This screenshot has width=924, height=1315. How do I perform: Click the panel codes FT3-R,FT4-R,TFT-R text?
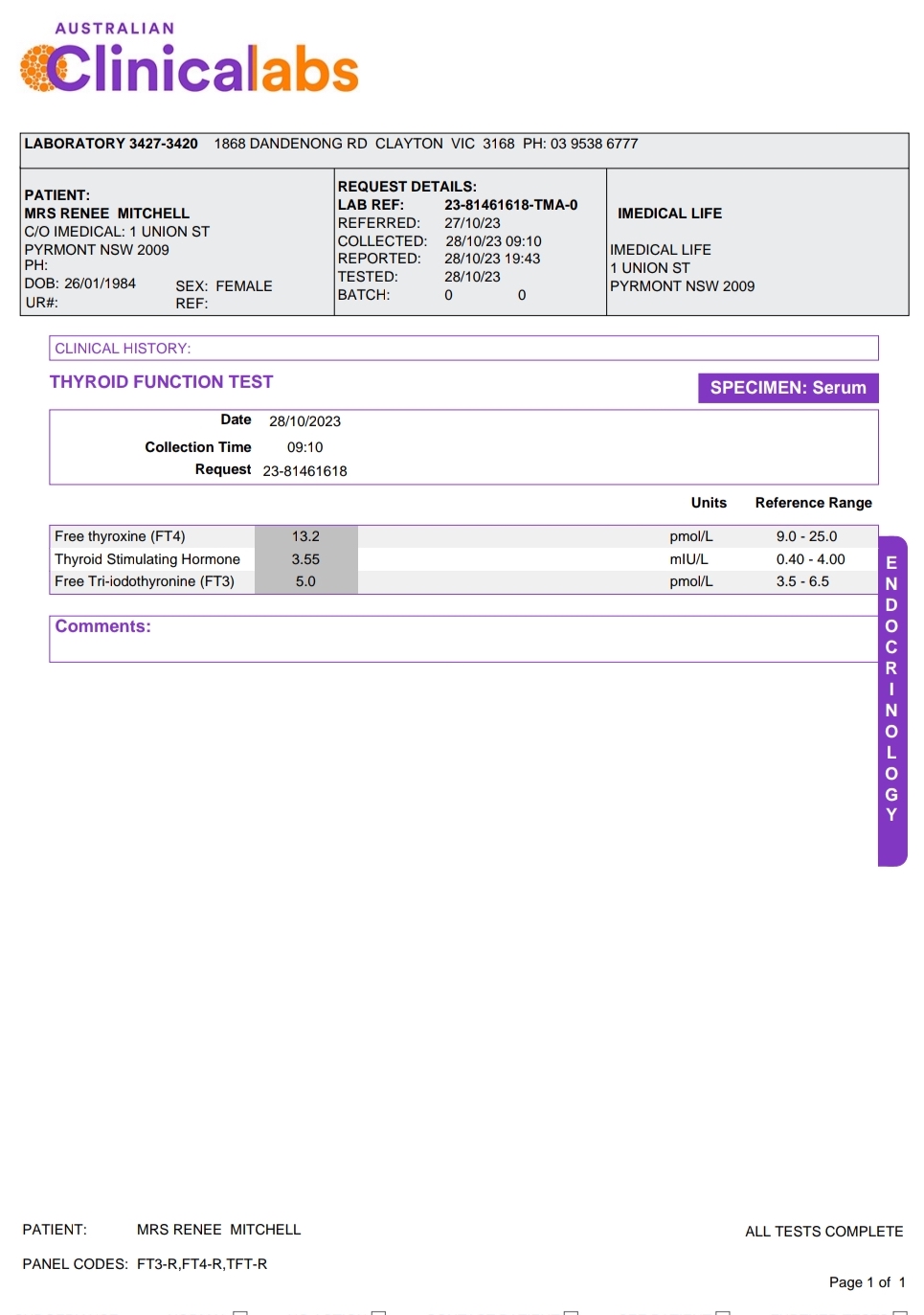[x=202, y=1264]
